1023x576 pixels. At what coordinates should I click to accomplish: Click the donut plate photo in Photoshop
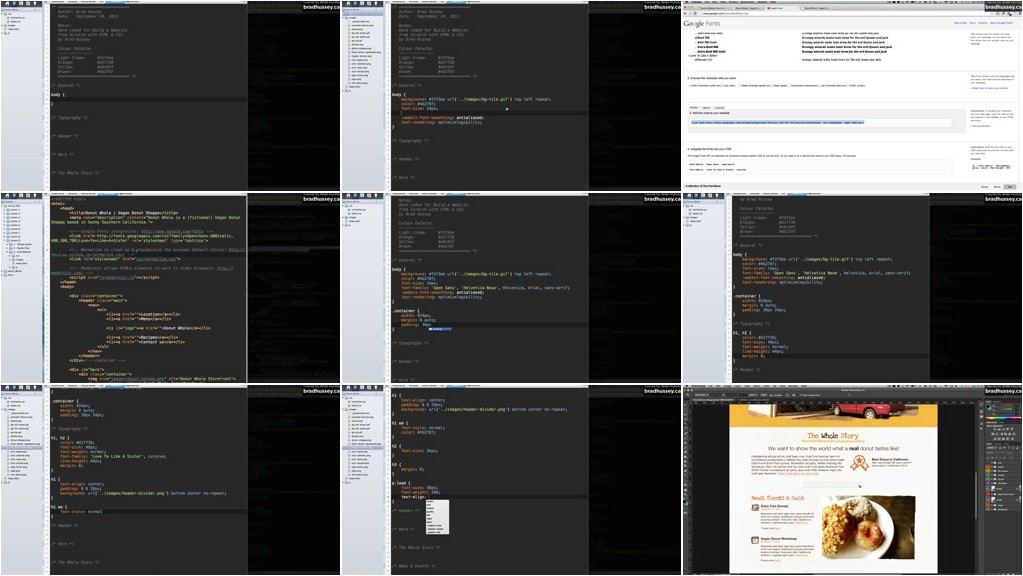pyautogui.click(x=869, y=527)
